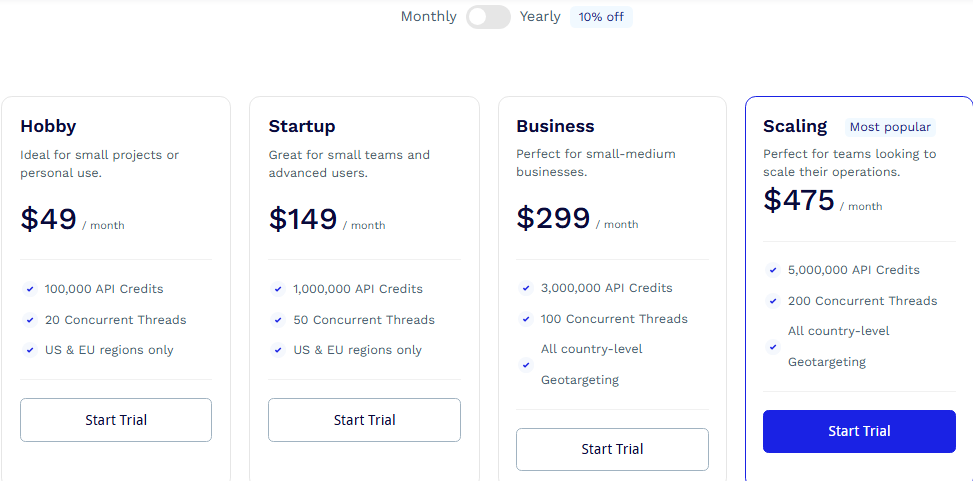
Task: Click the Monthly billing label
Action: tap(428, 17)
